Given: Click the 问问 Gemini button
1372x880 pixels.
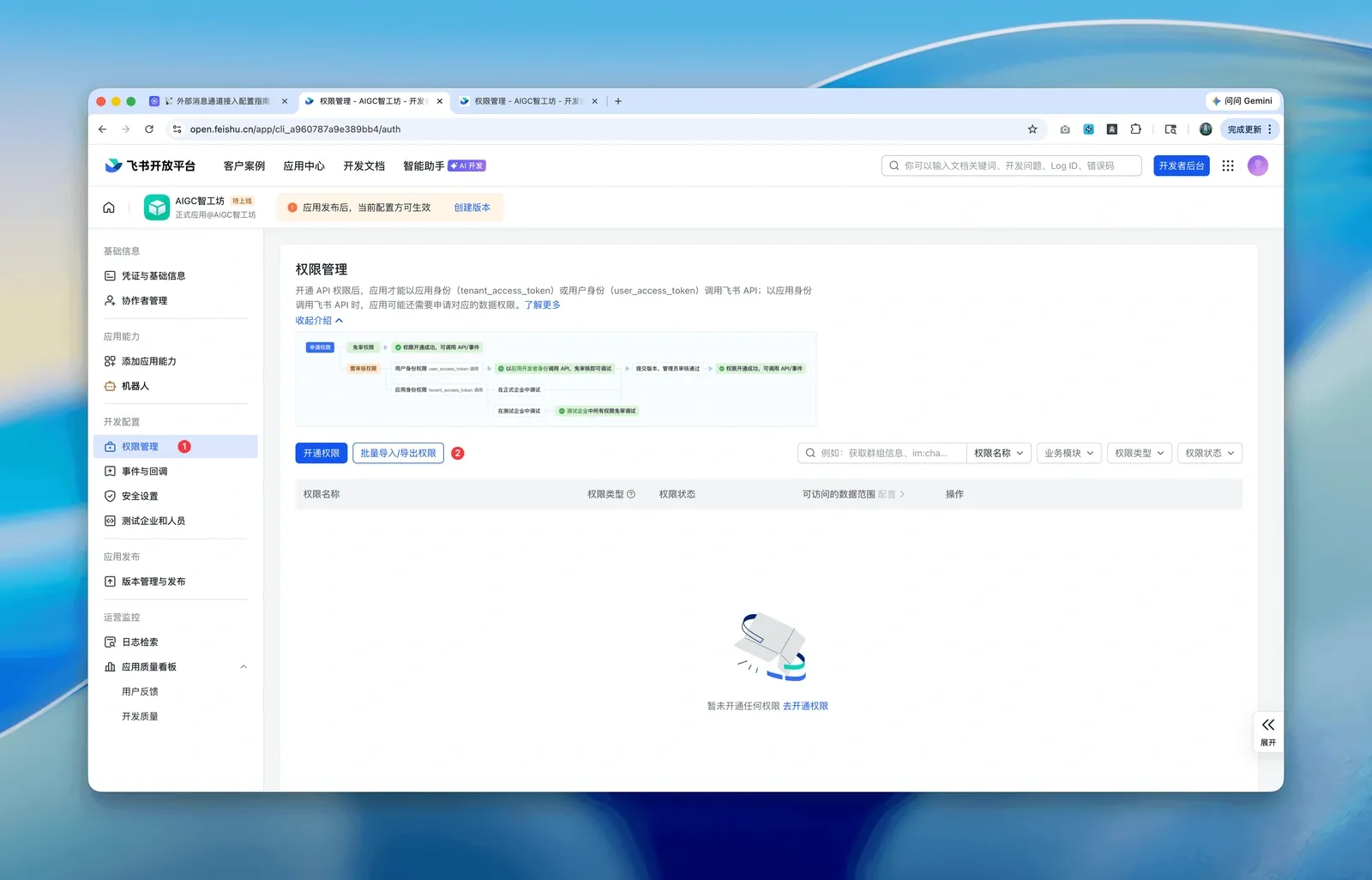Looking at the screenshot, I should (1242, 101).
